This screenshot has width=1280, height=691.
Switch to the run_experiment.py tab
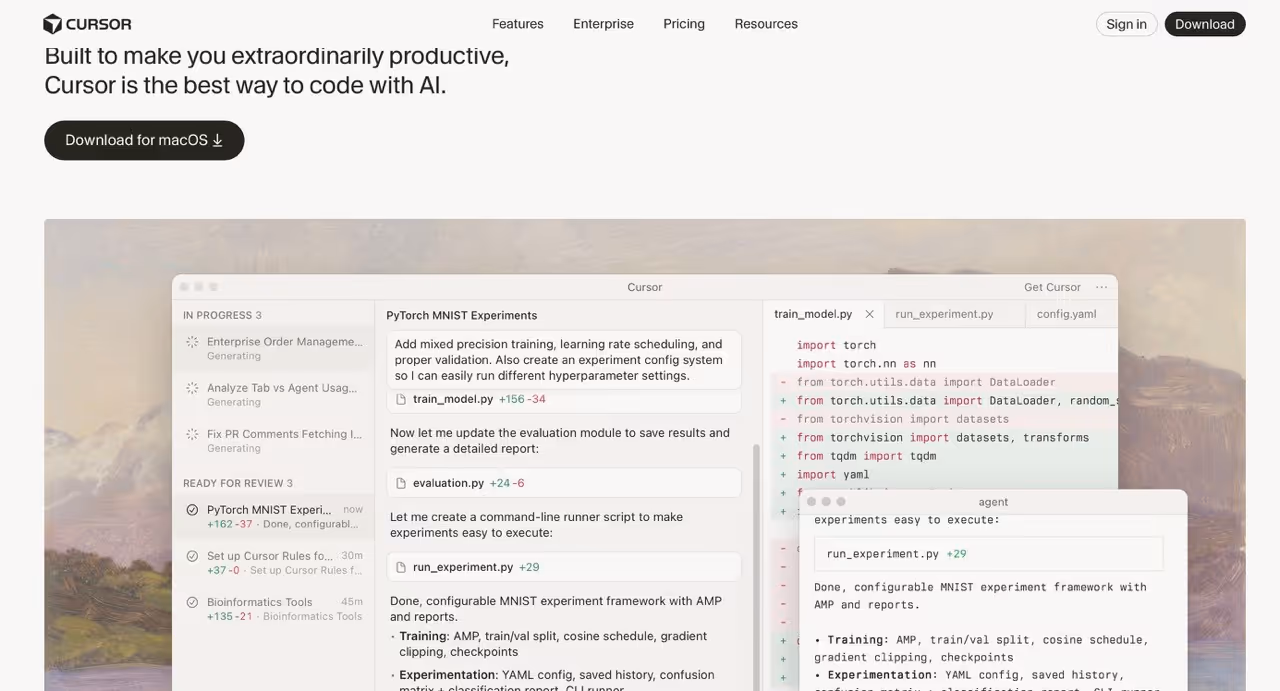coord(944,314)
